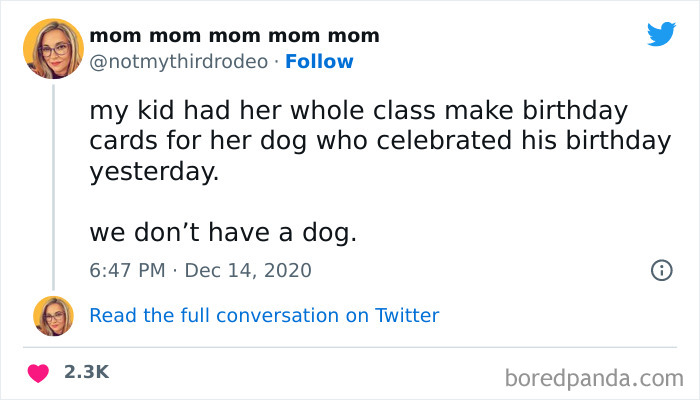
Task: Click the "Dec 14, 2020" date
Action: (x=249, y=270)
